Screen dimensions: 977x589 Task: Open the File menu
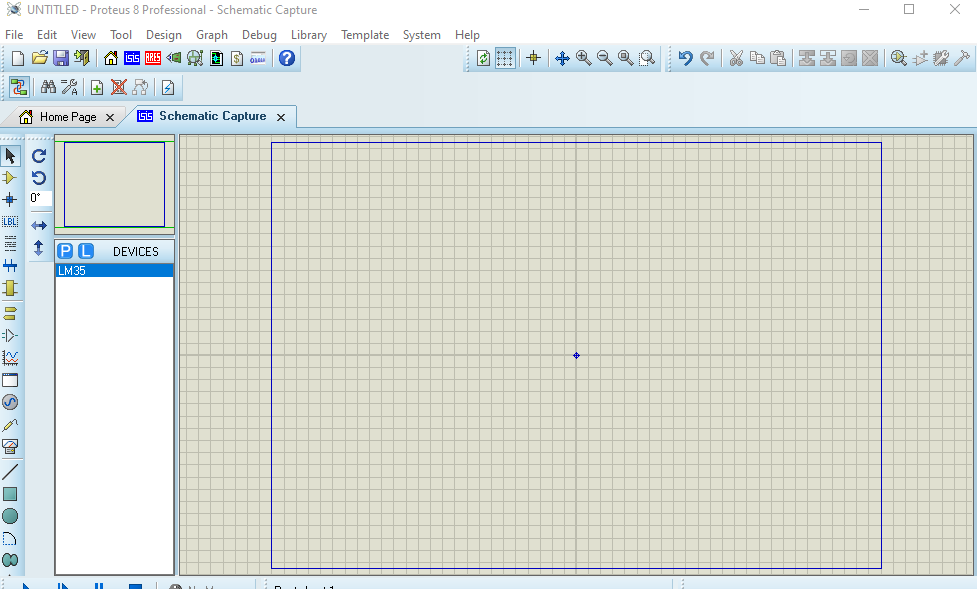pos(14,35)
